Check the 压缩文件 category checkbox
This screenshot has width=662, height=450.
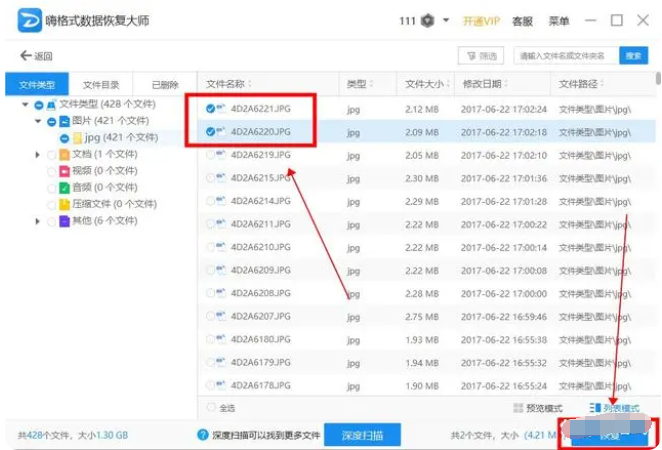pyautogui.click(x=52, y=205)
